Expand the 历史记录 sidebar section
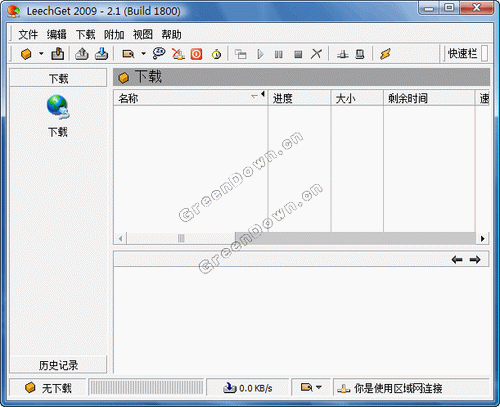This screenshot has width=500, height=407. point(58,365)
